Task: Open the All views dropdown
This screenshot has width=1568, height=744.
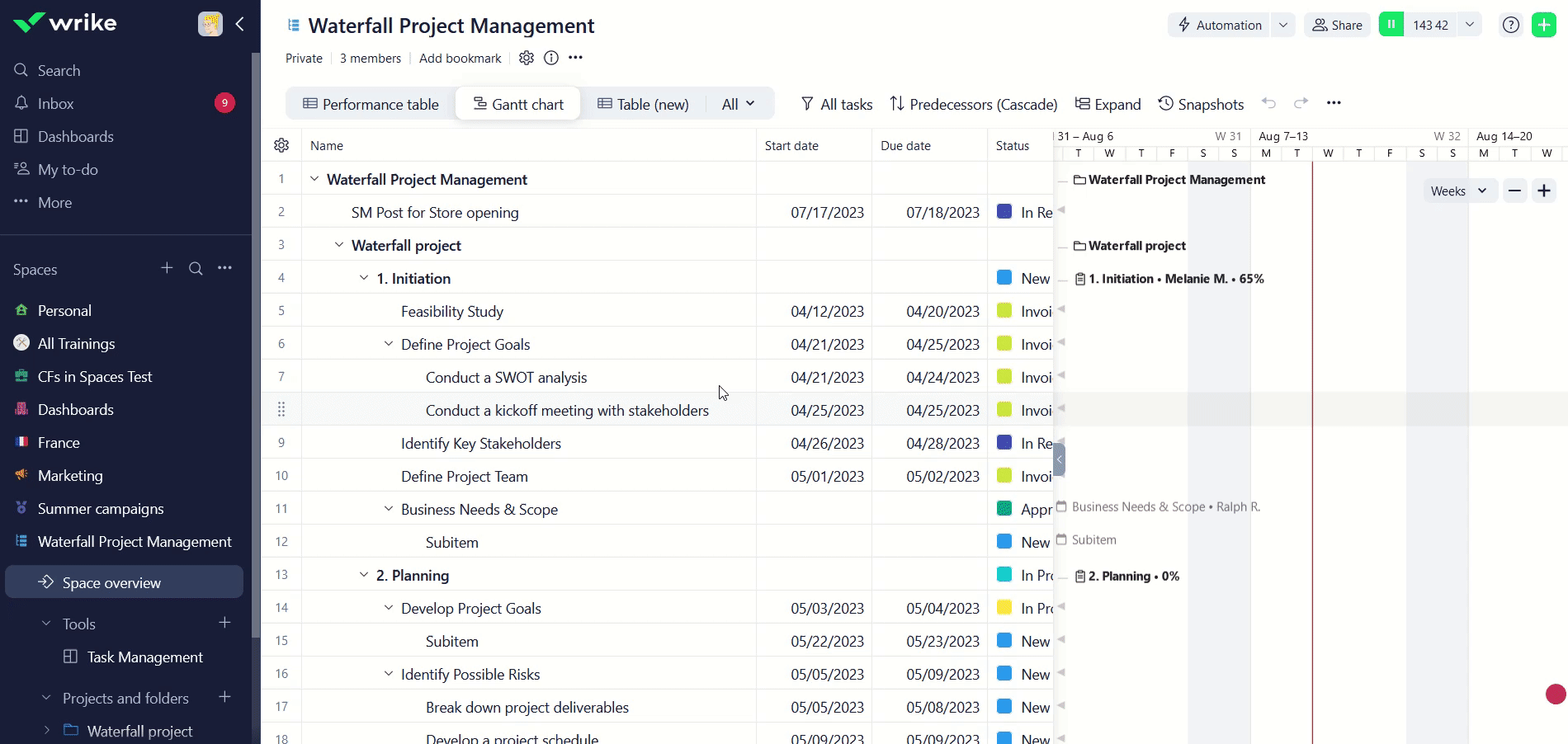Action: [x=738, y=104]
